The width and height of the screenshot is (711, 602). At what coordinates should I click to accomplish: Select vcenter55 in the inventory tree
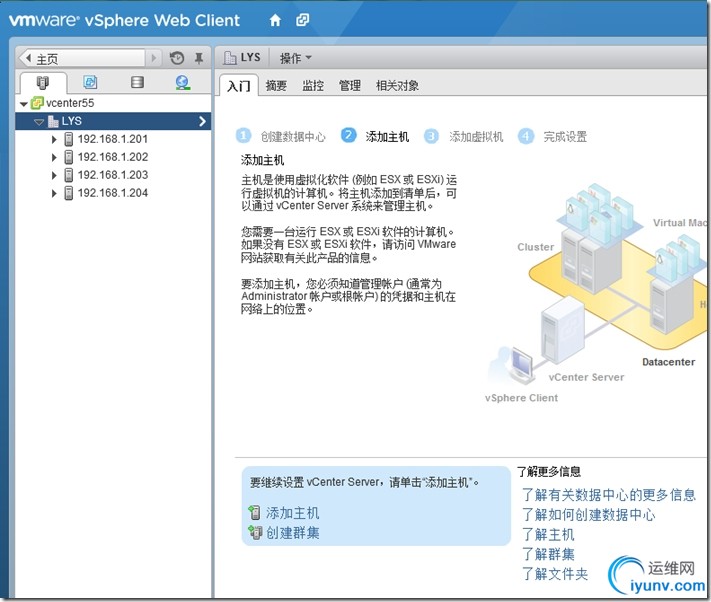tap(70, 103)
